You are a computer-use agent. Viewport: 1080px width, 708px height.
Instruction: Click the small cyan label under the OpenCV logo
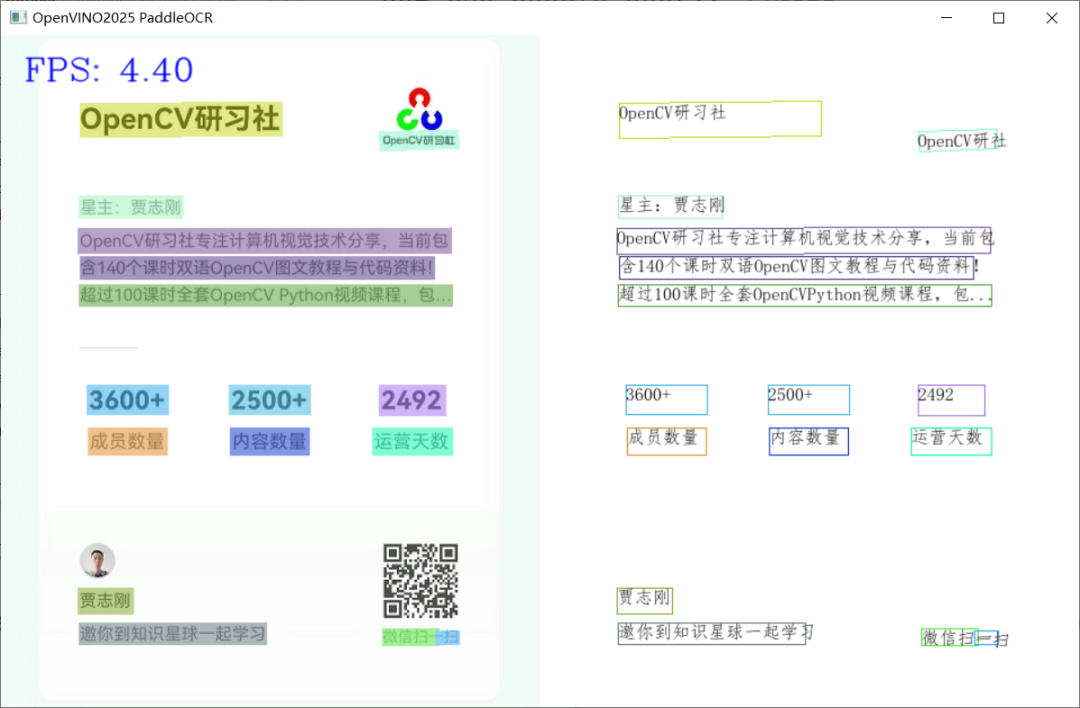[419, 140]
